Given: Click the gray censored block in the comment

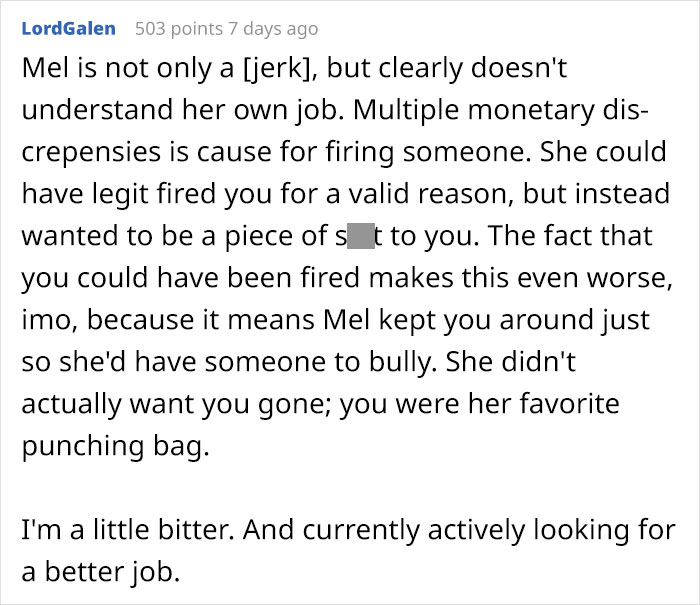Looking at the screenshot, I should [x=361, y=237].
